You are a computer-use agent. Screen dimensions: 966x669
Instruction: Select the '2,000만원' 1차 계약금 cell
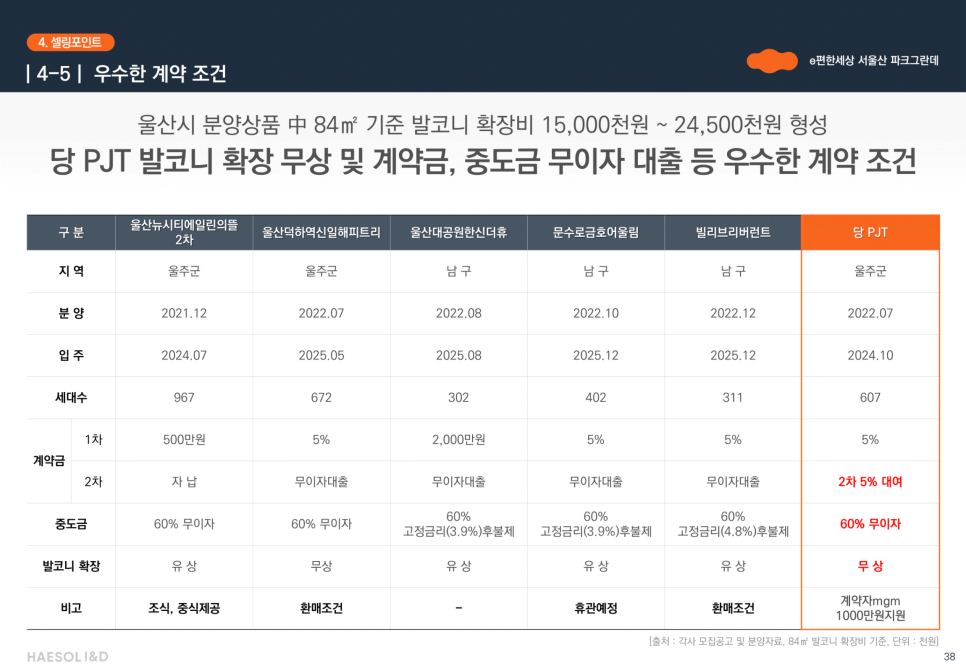pyautogui.click(x=458, y=439)
